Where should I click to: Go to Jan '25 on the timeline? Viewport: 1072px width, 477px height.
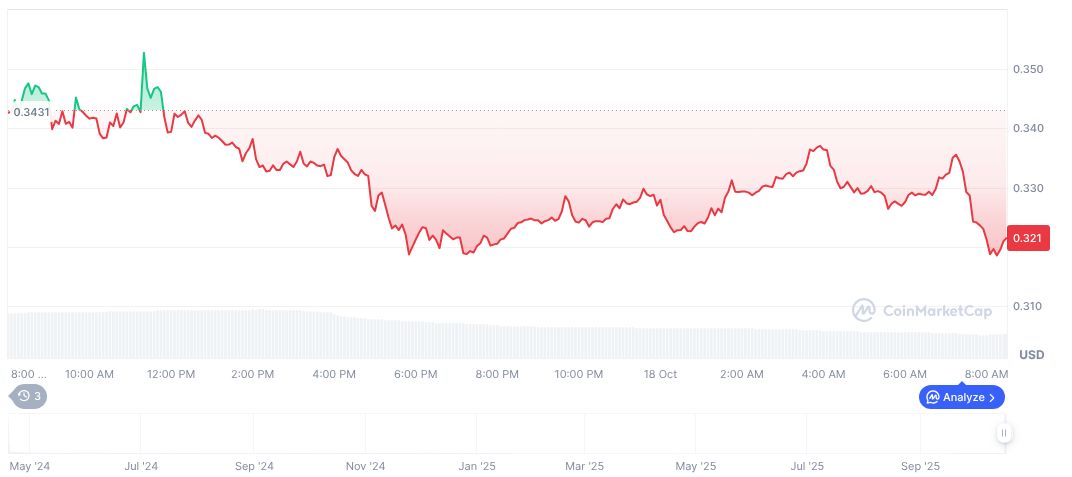pyautogui.click(x=477, y=466)
